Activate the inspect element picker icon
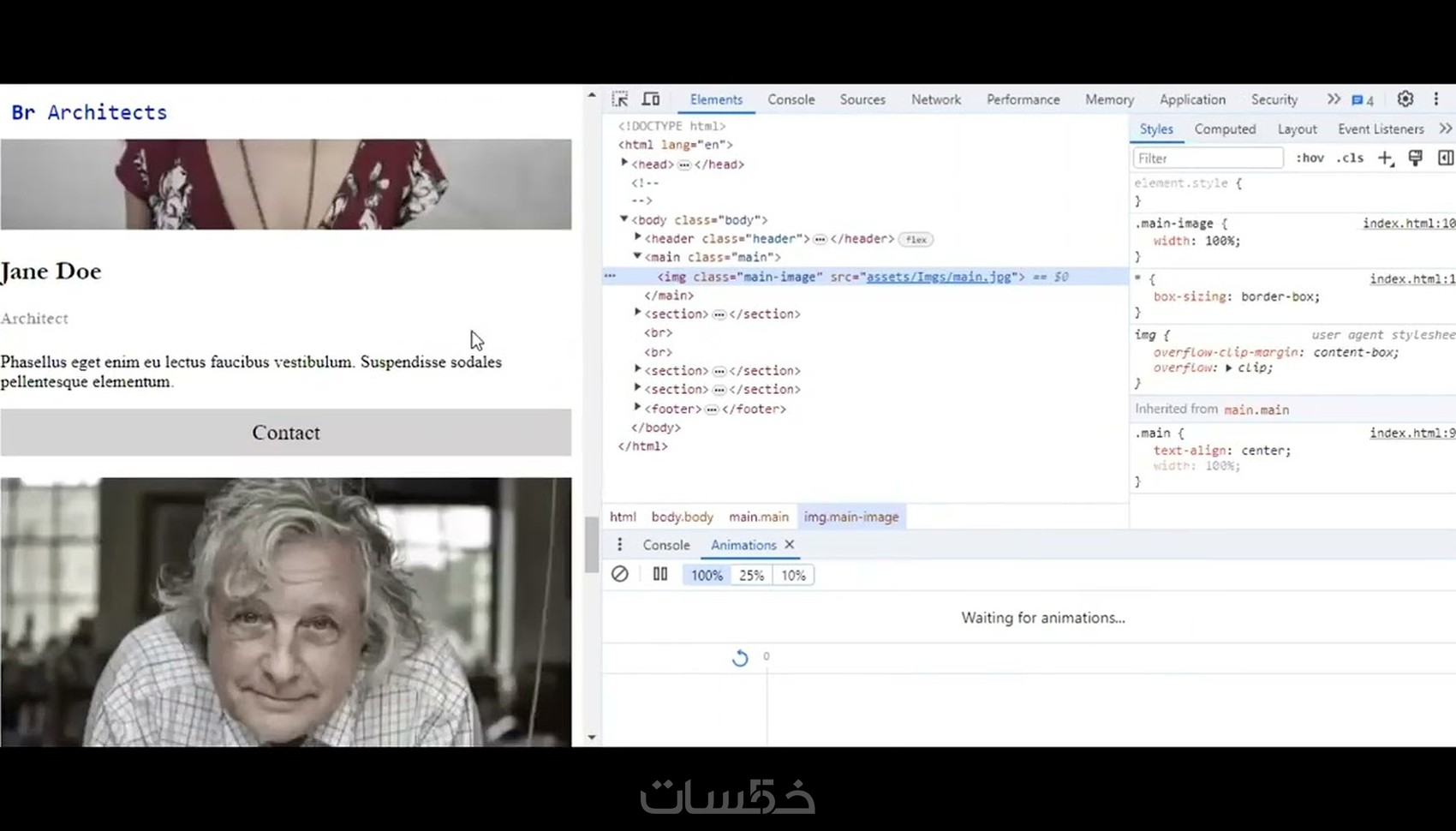This screenshot has height=831, width=1456. [x=620, y=99]
